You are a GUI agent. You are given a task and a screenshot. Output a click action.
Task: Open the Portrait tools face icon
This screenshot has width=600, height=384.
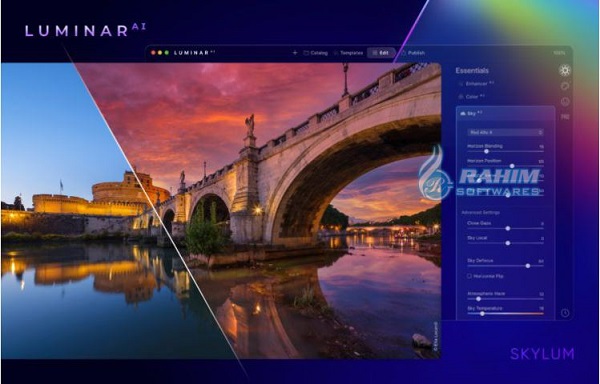coord(565,101)
